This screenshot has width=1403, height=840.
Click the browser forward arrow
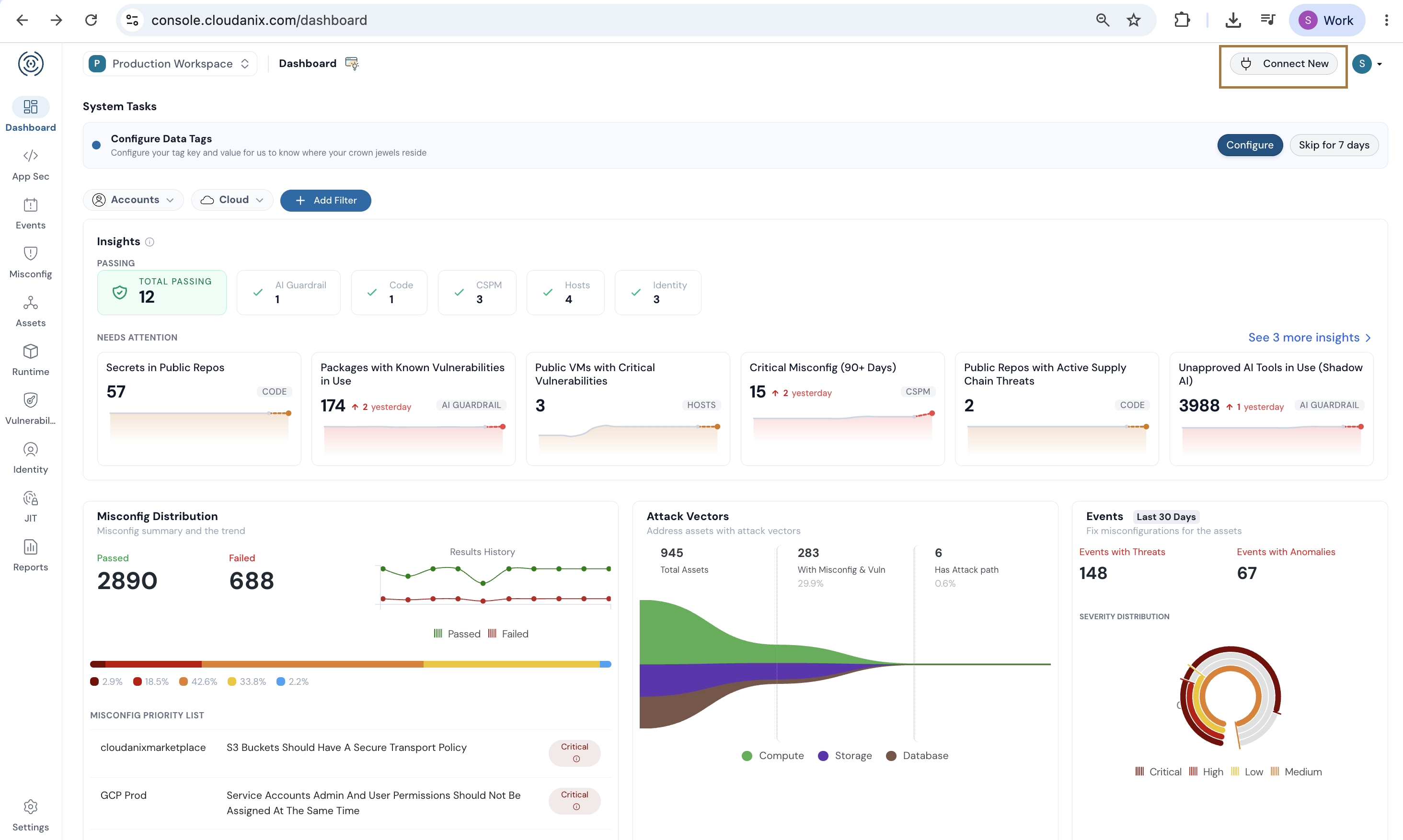click(56, 21)
